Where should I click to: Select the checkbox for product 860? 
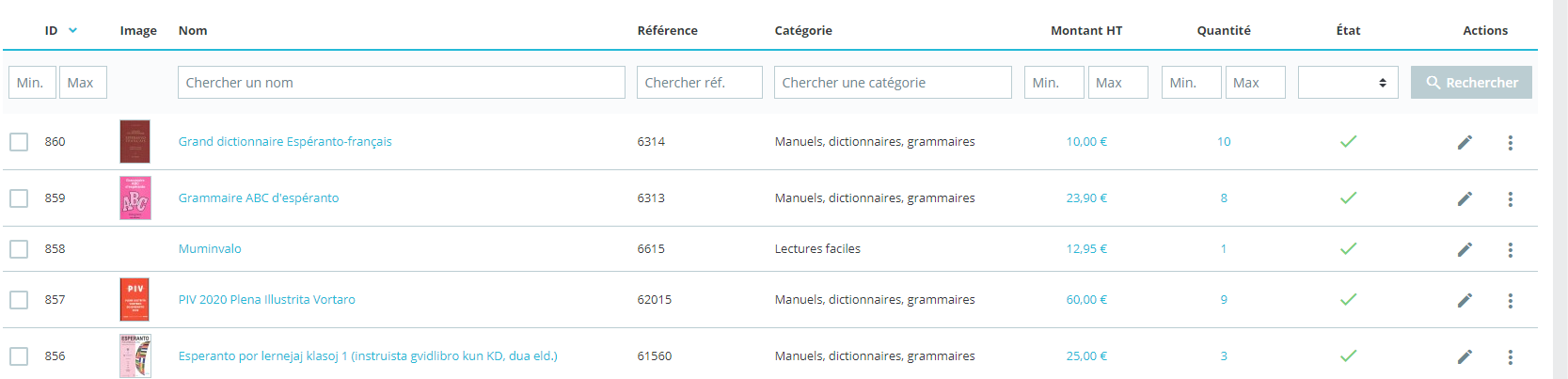pos(19,142)
